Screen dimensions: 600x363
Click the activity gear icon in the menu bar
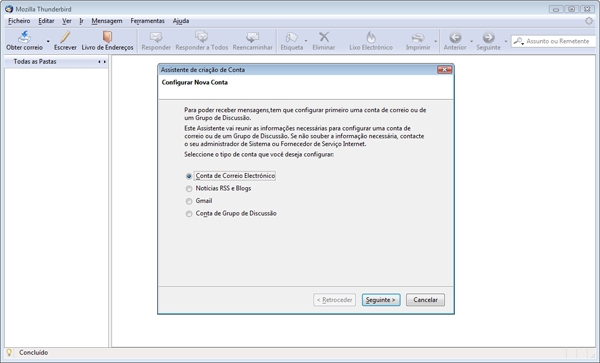589,21
